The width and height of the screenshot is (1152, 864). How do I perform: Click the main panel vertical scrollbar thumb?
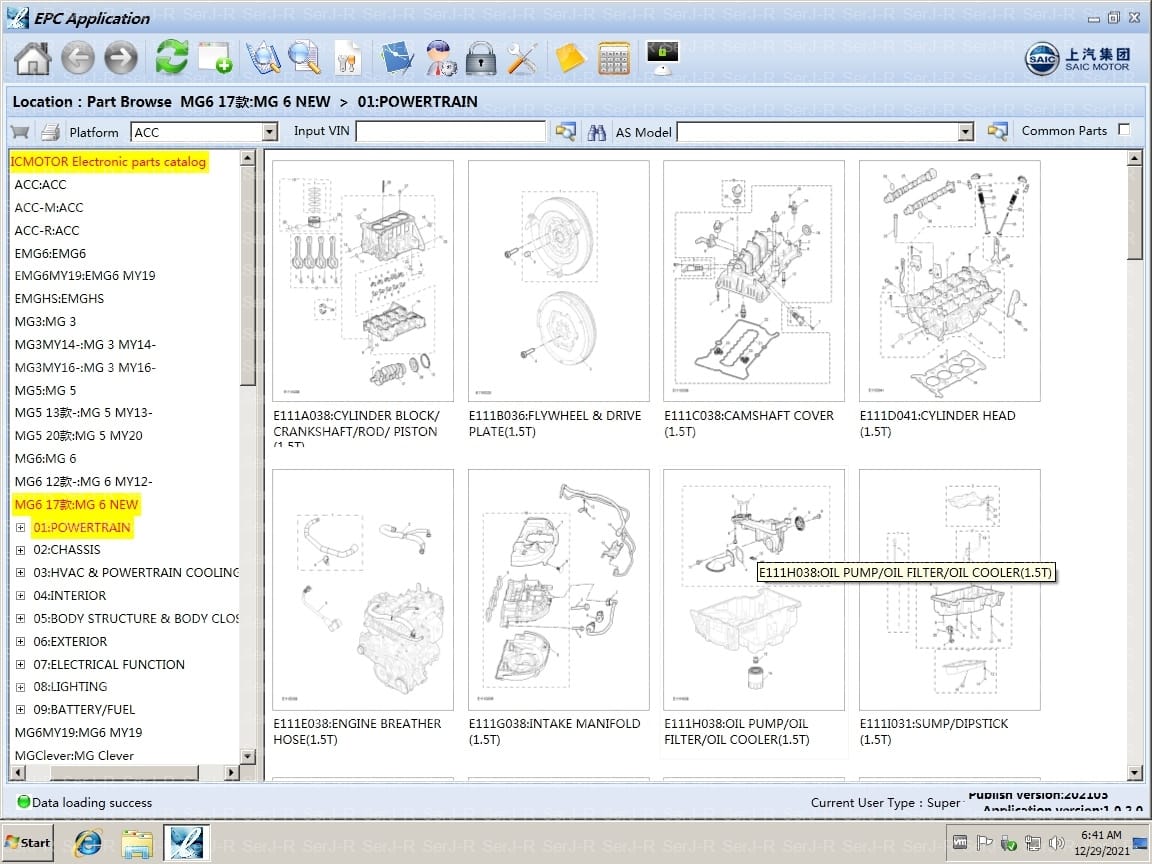(1134, 213)
